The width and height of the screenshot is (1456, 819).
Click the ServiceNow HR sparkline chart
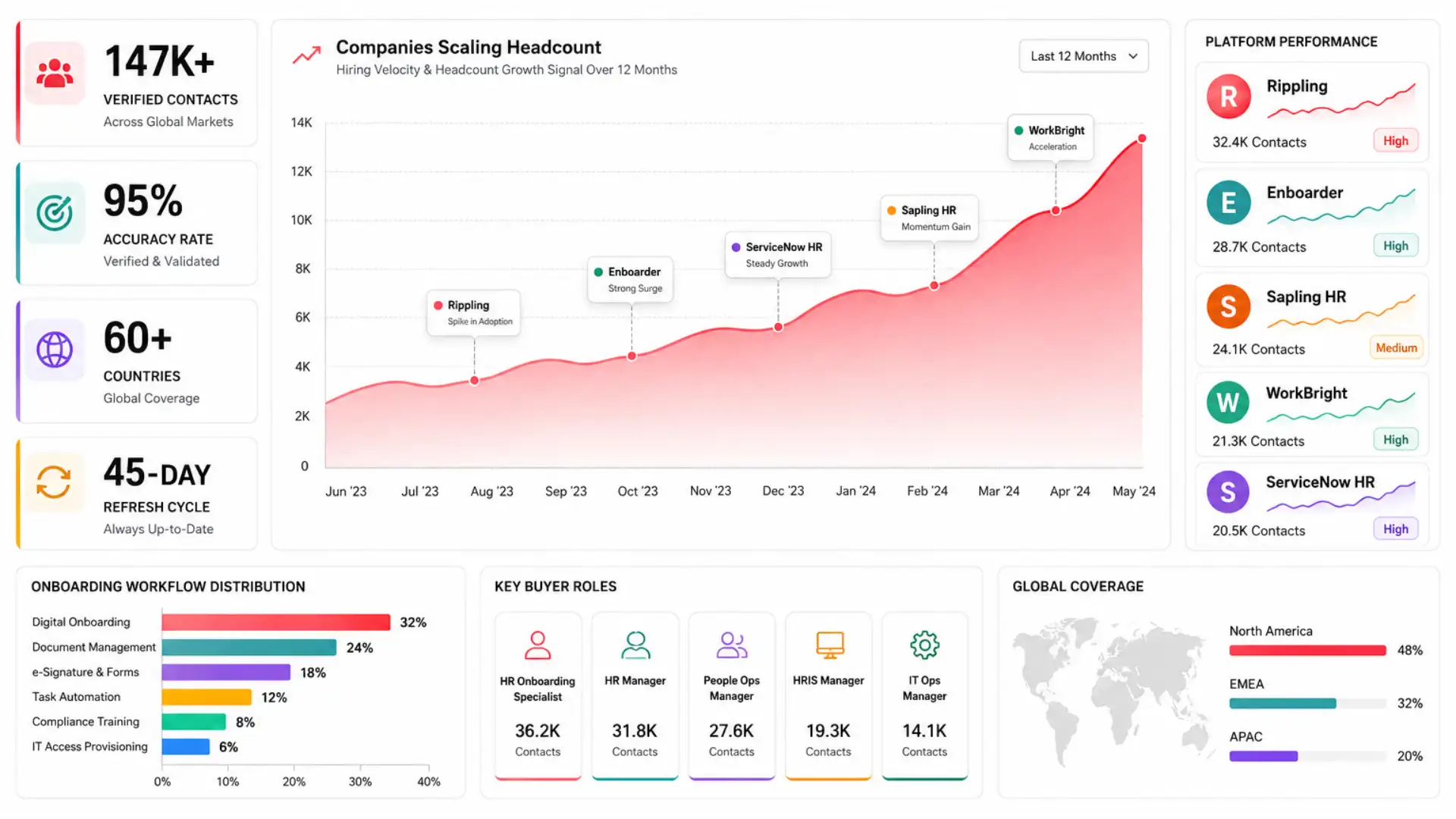(x=1341, y=495)
